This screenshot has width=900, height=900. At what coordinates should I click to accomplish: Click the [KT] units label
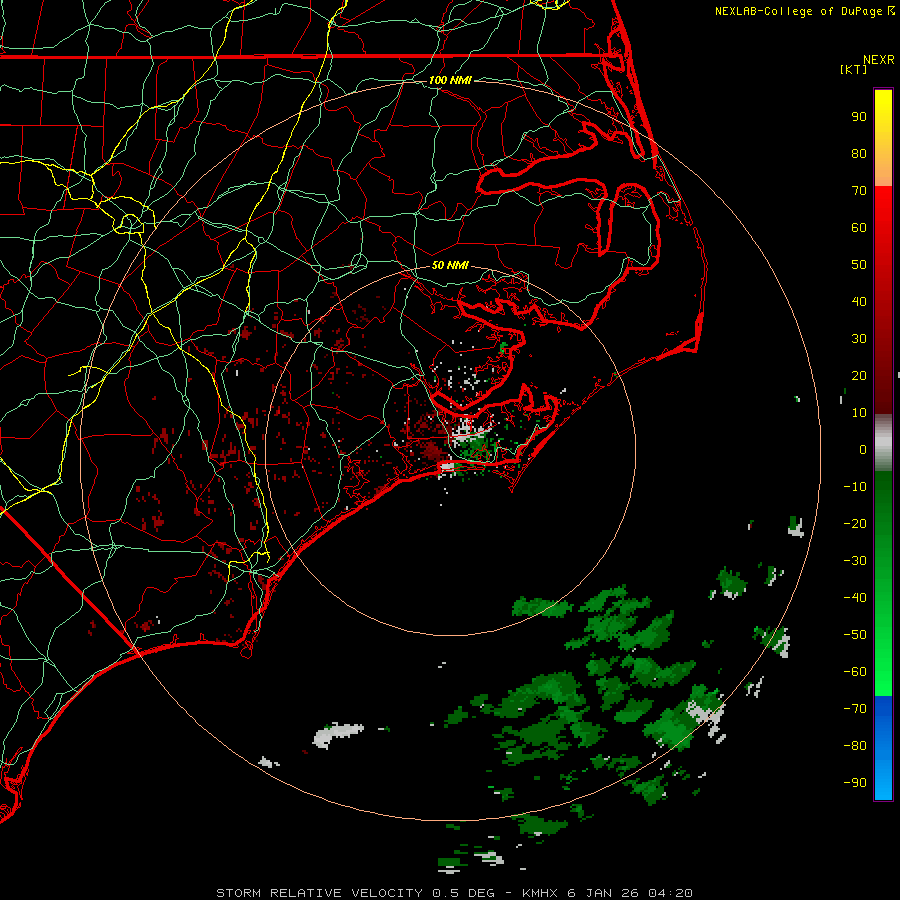pos(854,69)
